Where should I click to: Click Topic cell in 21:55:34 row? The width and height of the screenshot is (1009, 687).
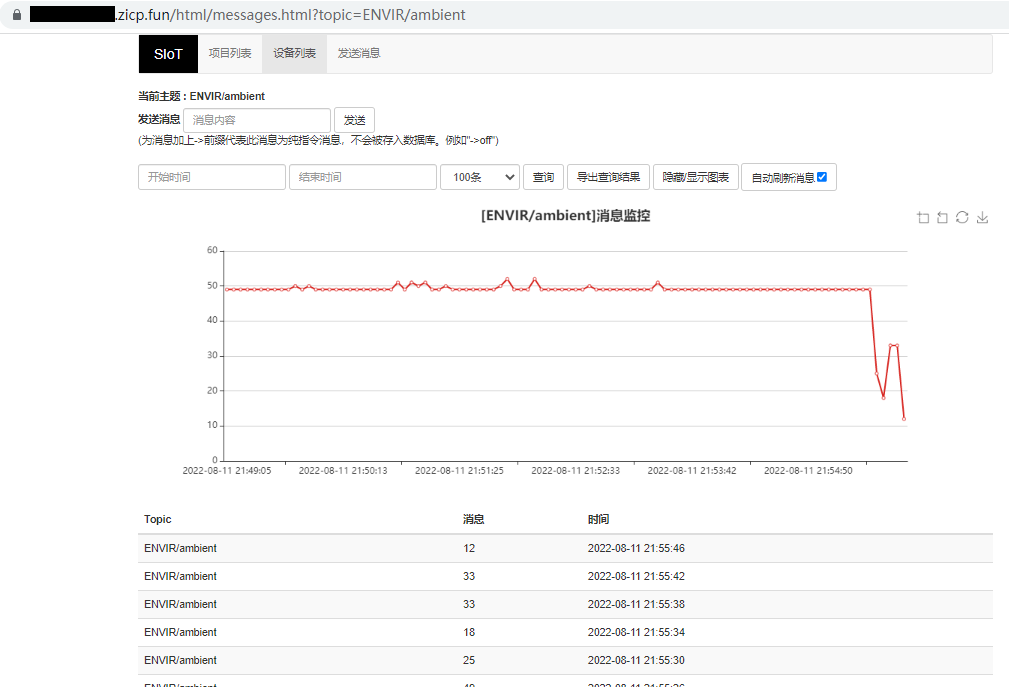(x=180, y=632)
